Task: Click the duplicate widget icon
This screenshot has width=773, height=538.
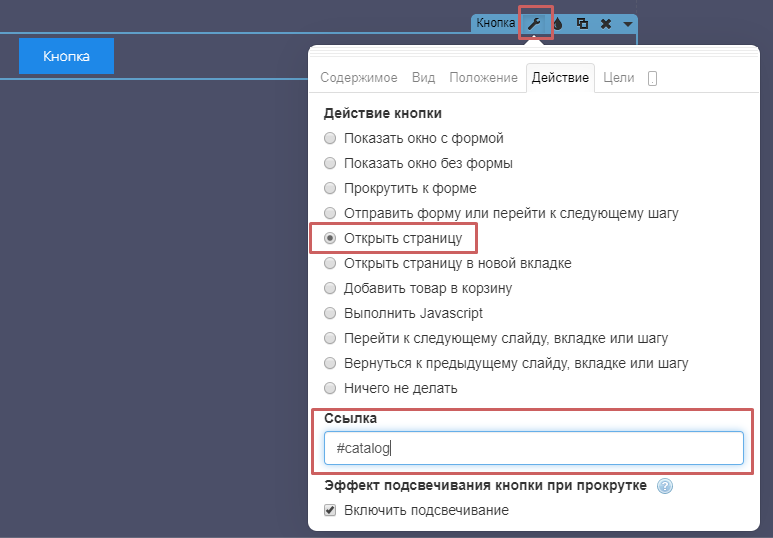Action: pyautogui.click(x=582, y=23)
